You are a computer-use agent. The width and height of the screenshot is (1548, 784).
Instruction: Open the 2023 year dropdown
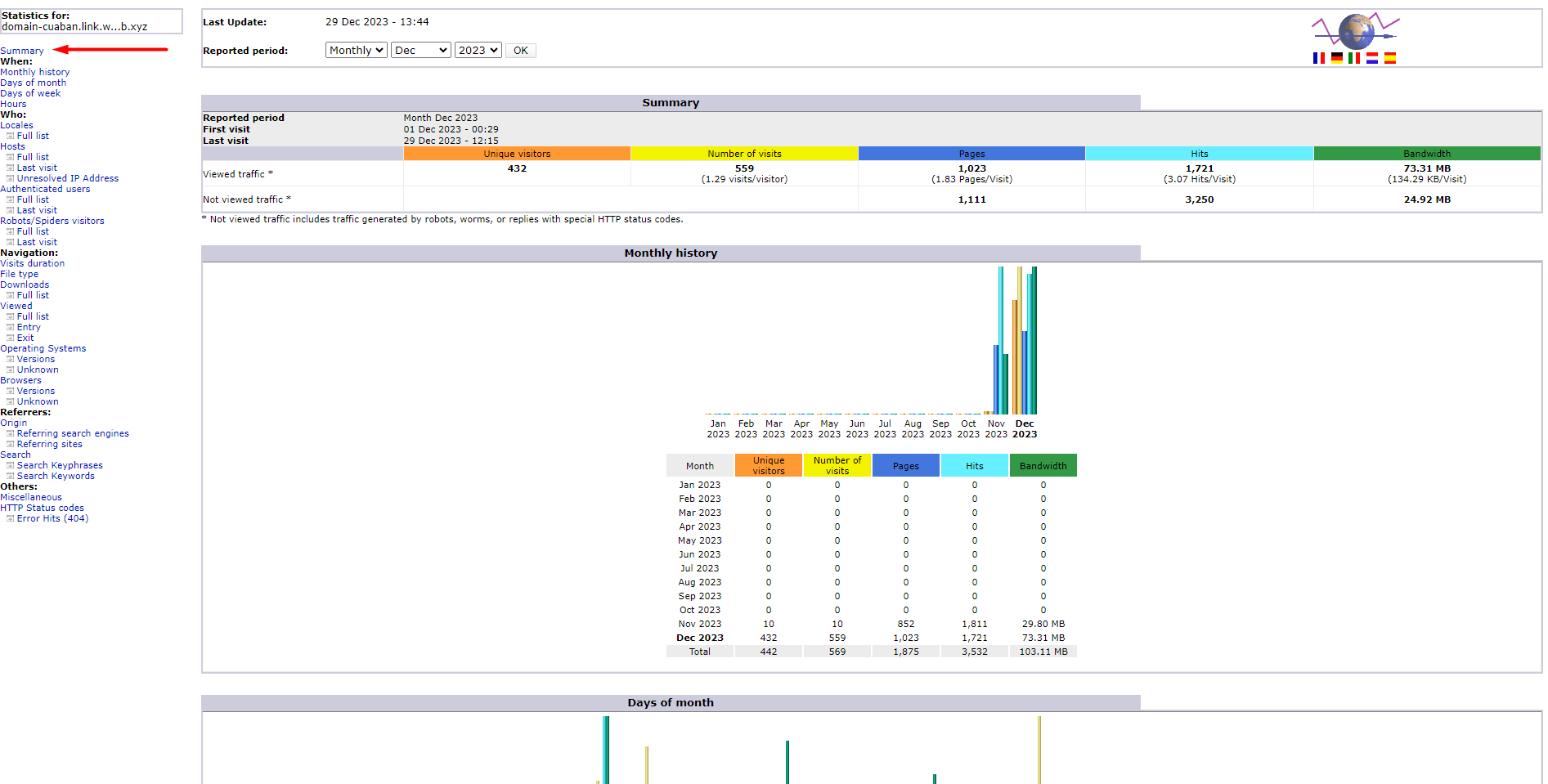[478, 51]
